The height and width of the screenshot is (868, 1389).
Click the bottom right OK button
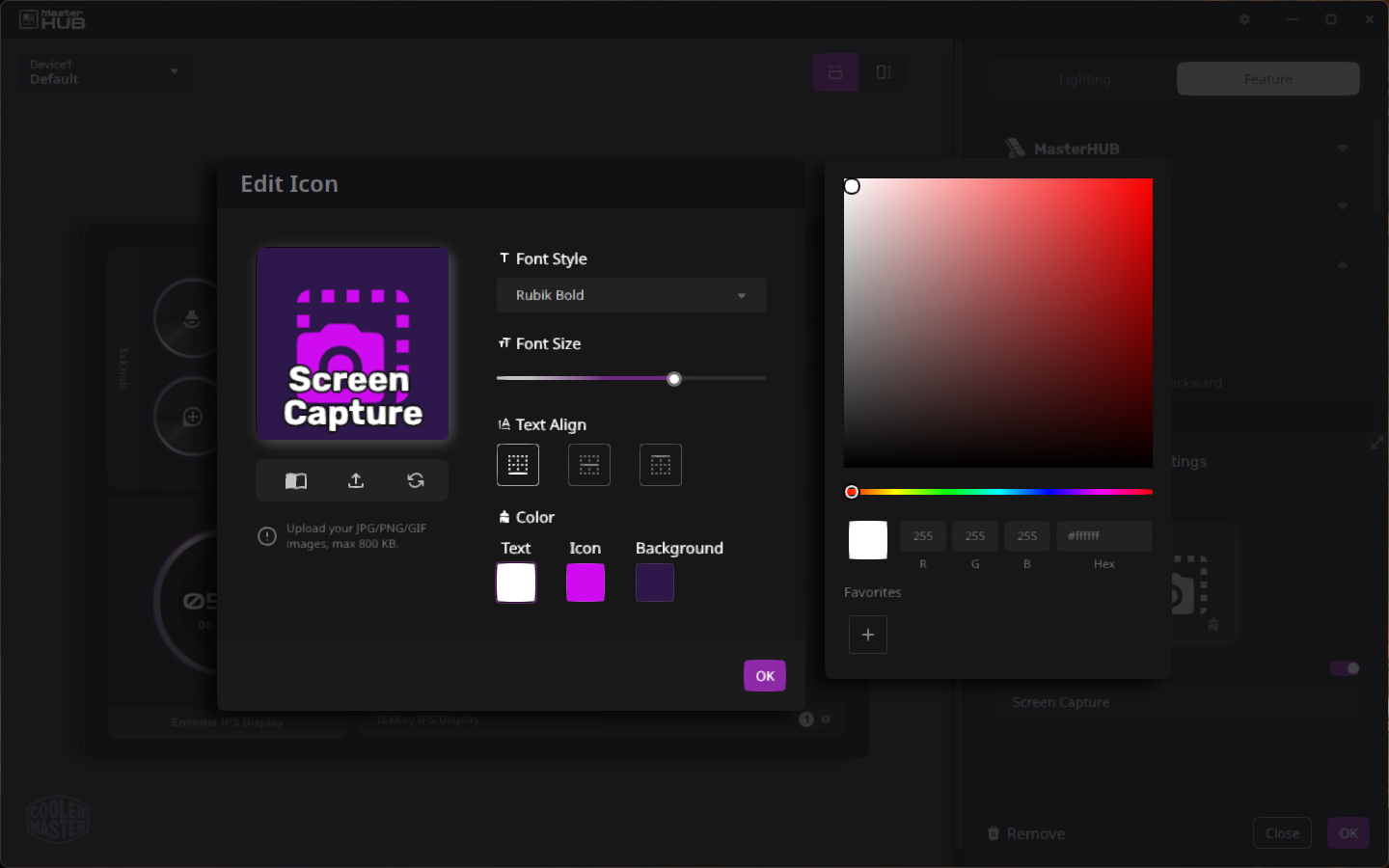click(x=1348, y=833)
